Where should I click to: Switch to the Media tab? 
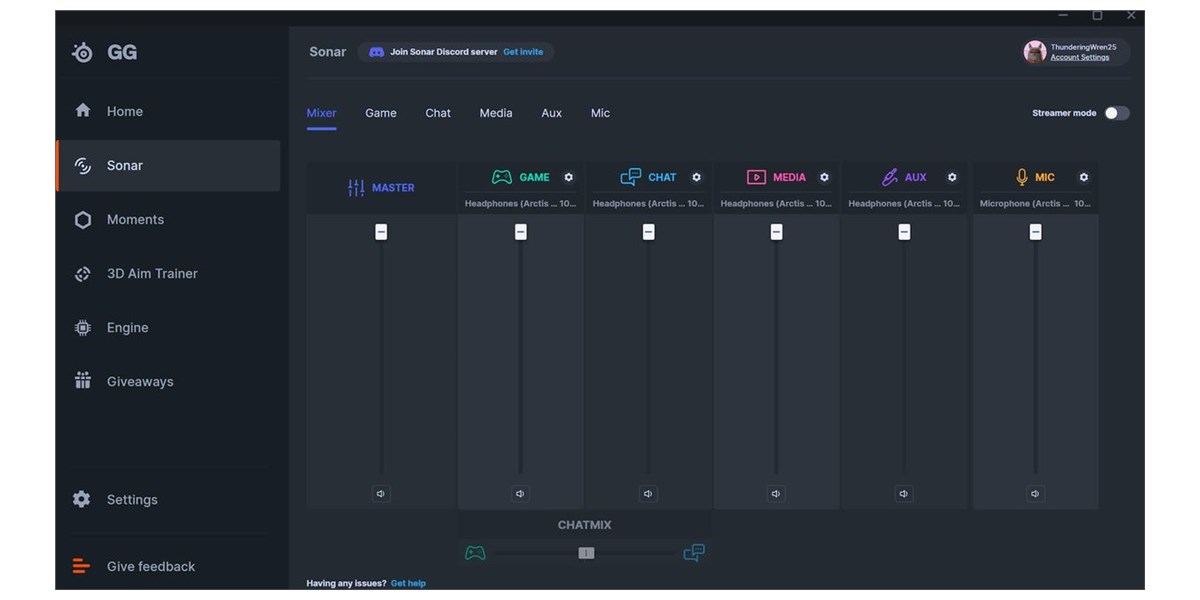point(496,113)
